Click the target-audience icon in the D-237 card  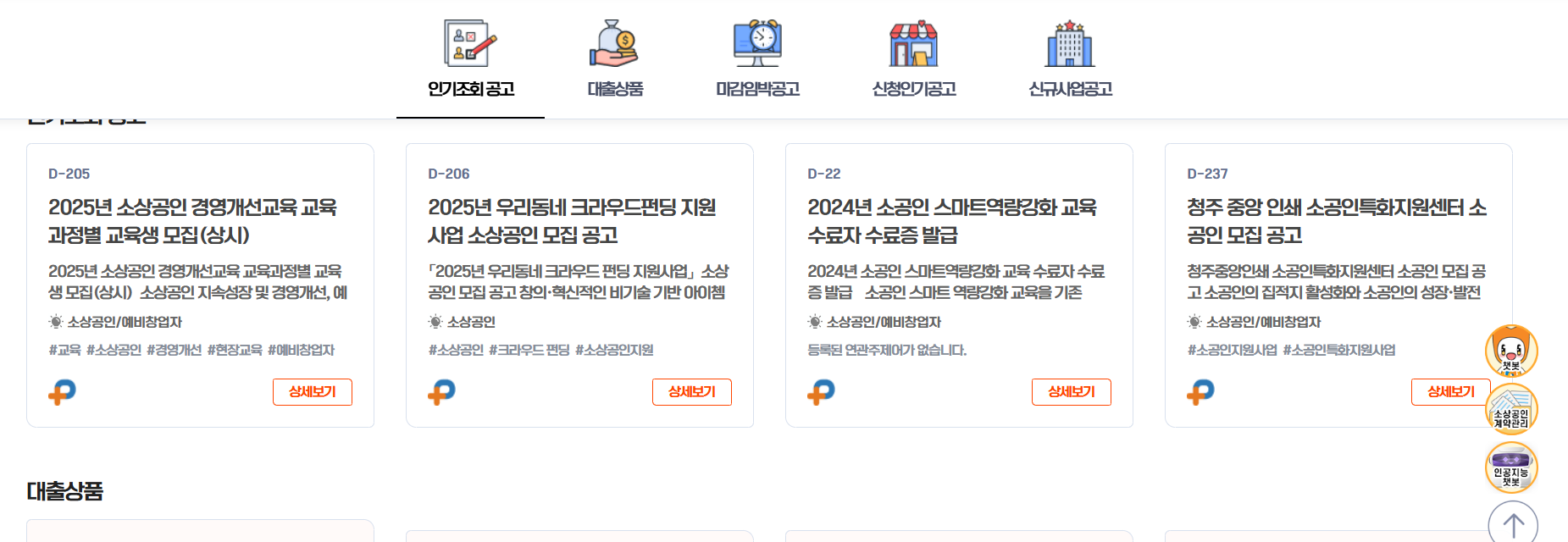tap(1194, 322)
